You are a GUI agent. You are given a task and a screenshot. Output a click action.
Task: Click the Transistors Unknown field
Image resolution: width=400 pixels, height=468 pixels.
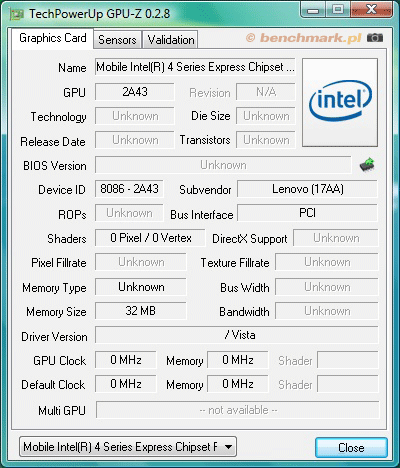pos(266,140)
